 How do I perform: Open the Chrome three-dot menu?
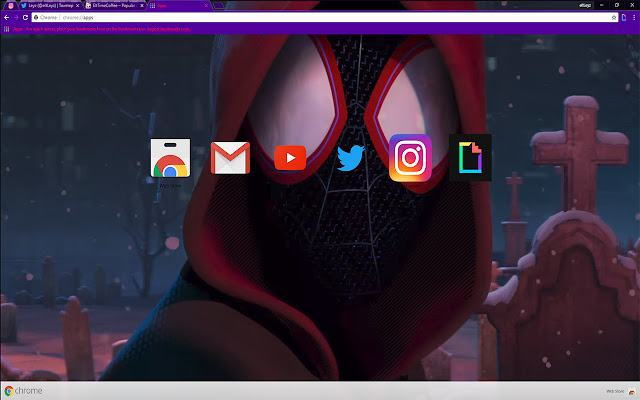[634, 18]
